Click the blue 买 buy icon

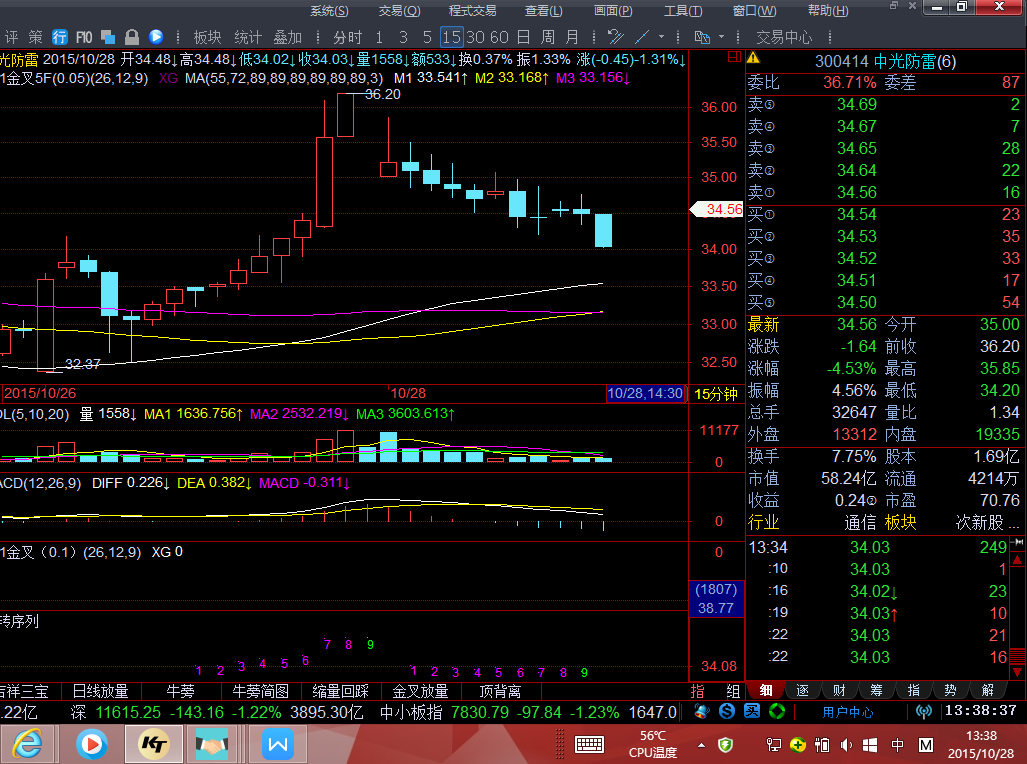(x=751, y=712)
